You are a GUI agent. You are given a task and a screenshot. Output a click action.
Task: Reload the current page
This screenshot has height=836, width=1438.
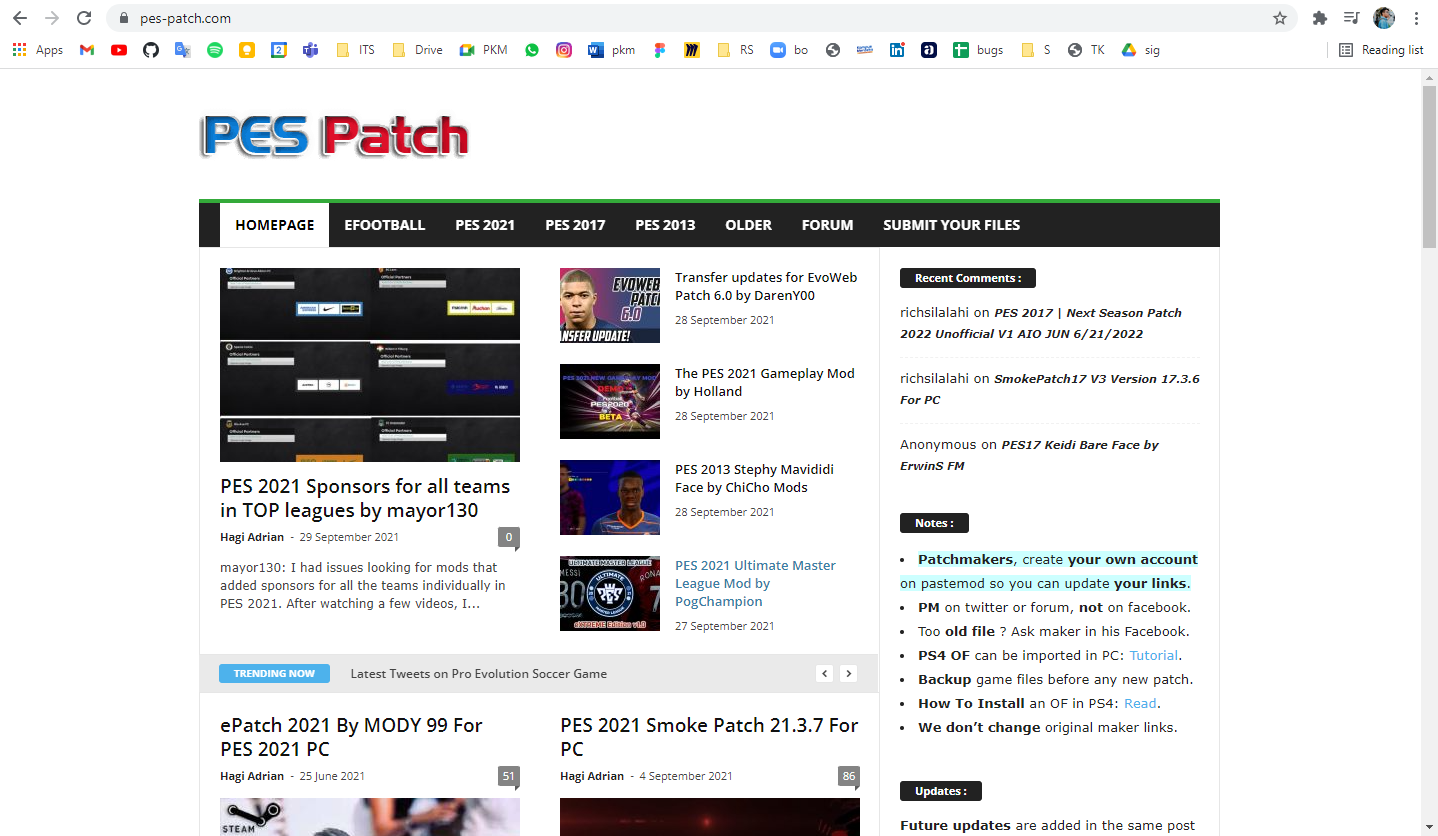pyautogui.click(x=84, y=18)
